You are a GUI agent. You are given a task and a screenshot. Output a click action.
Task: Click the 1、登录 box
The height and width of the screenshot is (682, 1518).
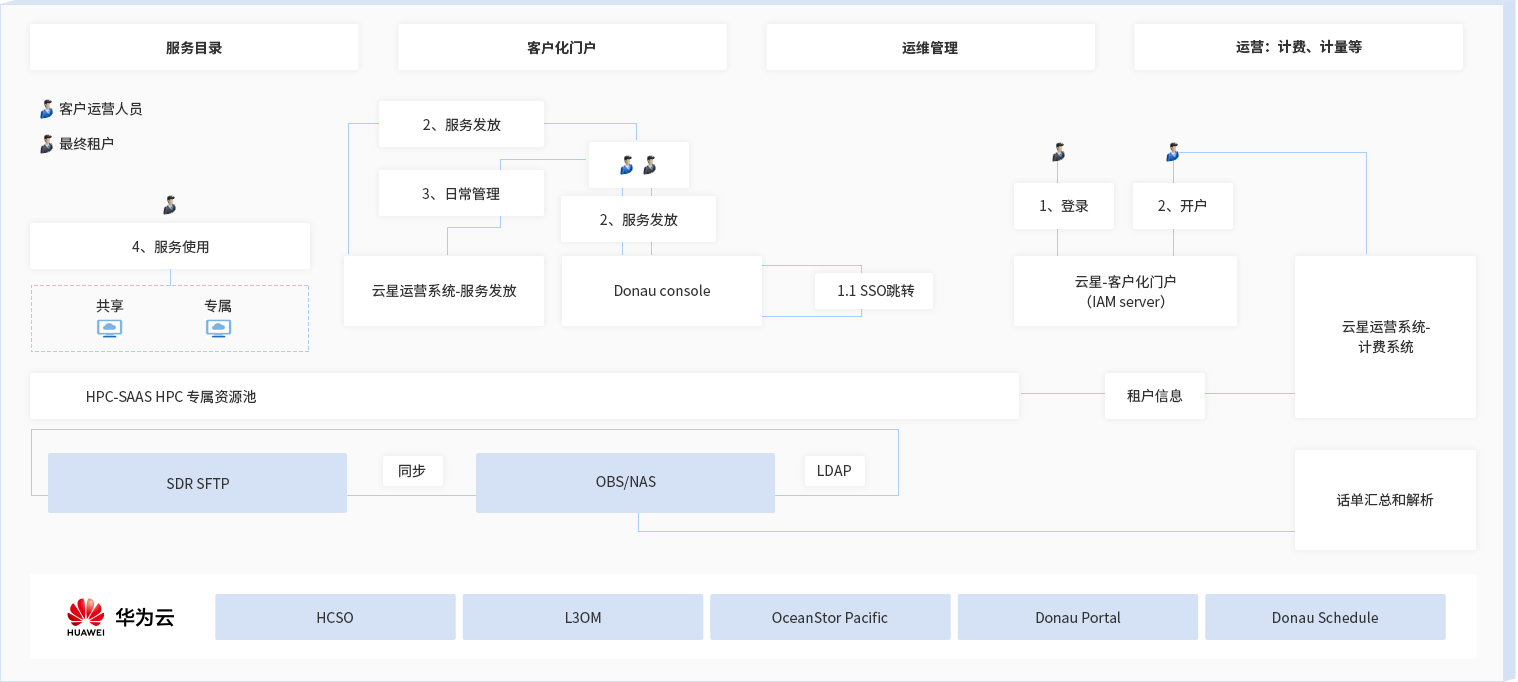(x=1063, y=206)
